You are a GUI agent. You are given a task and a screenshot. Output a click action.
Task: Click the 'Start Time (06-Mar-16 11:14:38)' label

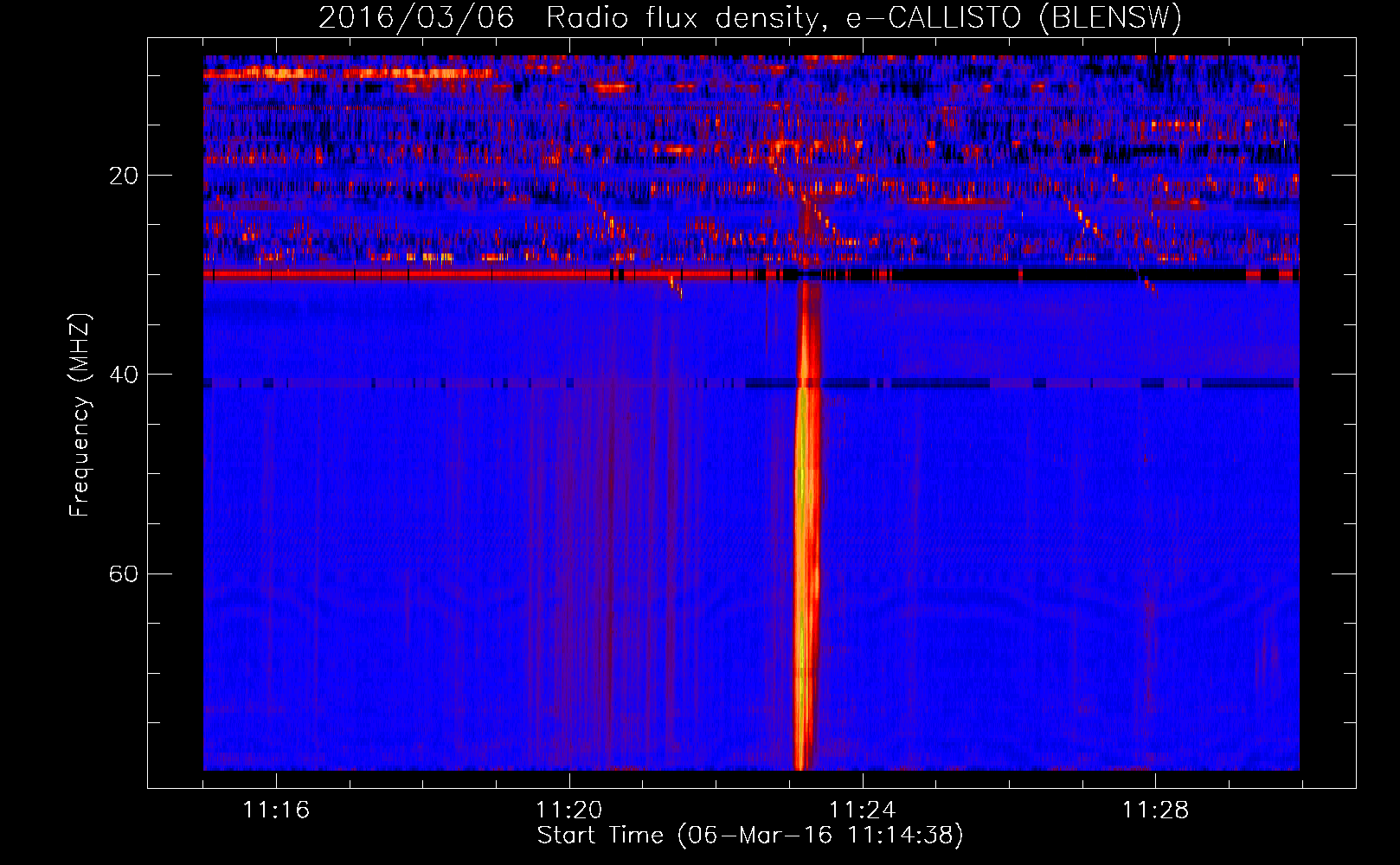[750, 836]
